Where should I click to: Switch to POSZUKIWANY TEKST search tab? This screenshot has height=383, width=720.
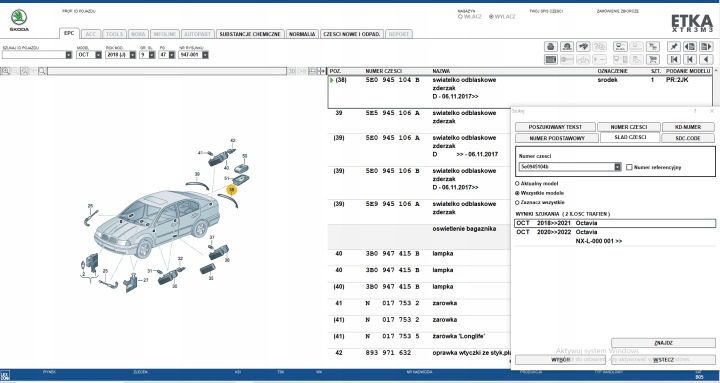(x=555, y=127)
